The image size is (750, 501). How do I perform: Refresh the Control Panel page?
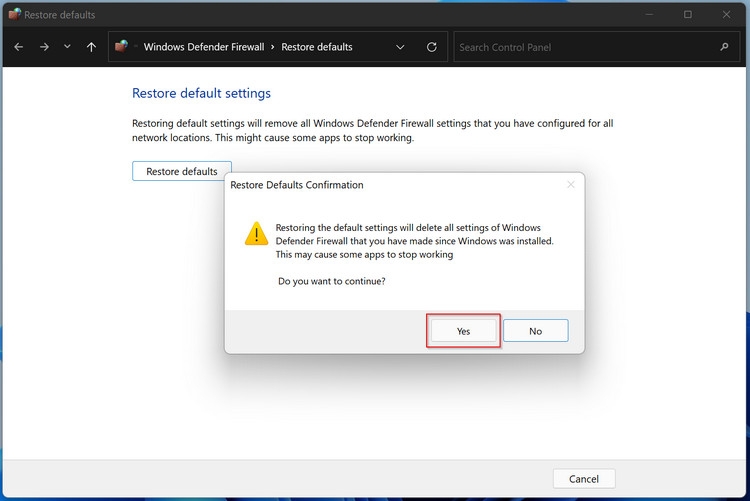point(431,47)
